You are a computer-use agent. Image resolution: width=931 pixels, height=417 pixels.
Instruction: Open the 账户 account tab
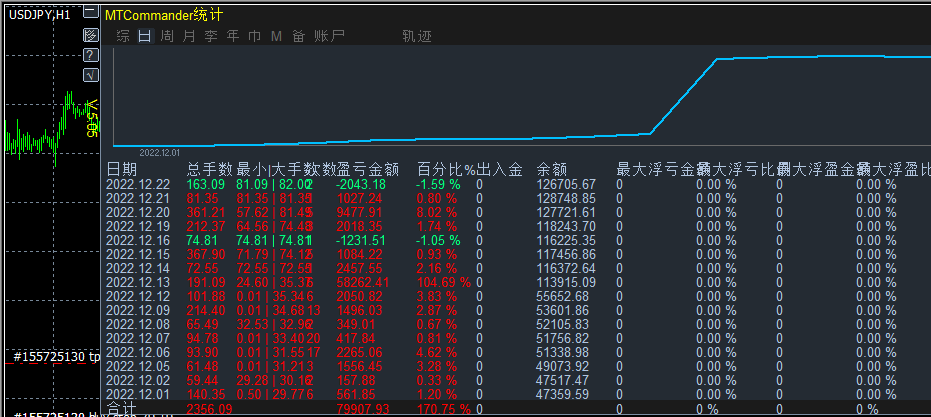(x=330, y=36)
